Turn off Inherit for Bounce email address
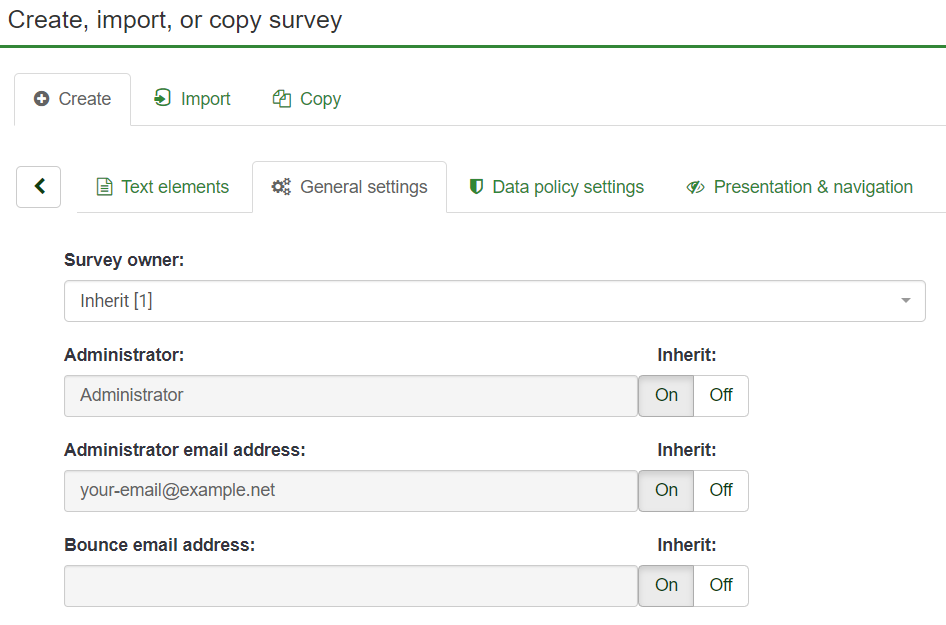The image size is (946, 625). click(x=720, y=585)
